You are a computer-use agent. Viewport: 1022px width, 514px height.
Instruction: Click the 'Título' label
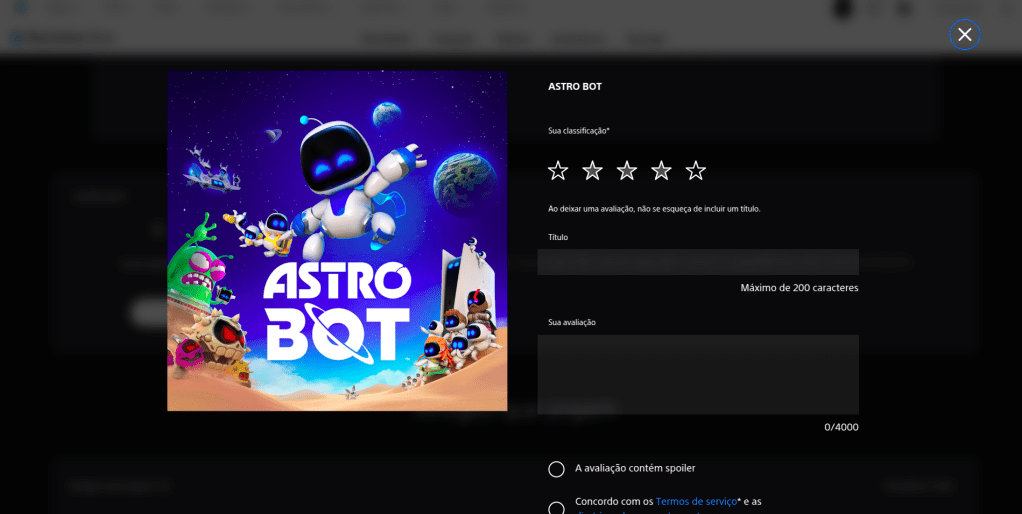558,237
